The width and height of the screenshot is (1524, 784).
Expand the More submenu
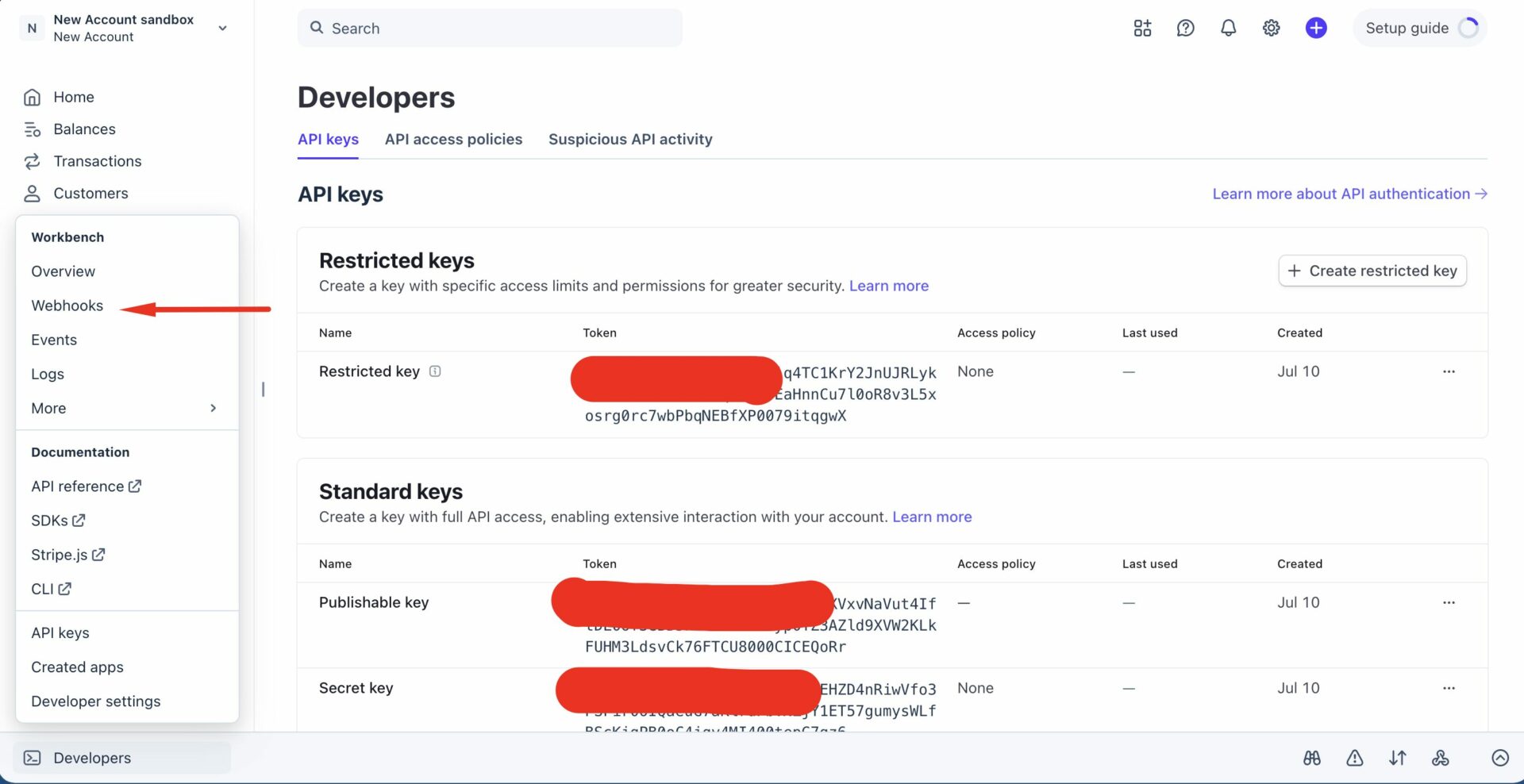click(x=125, y=408)
